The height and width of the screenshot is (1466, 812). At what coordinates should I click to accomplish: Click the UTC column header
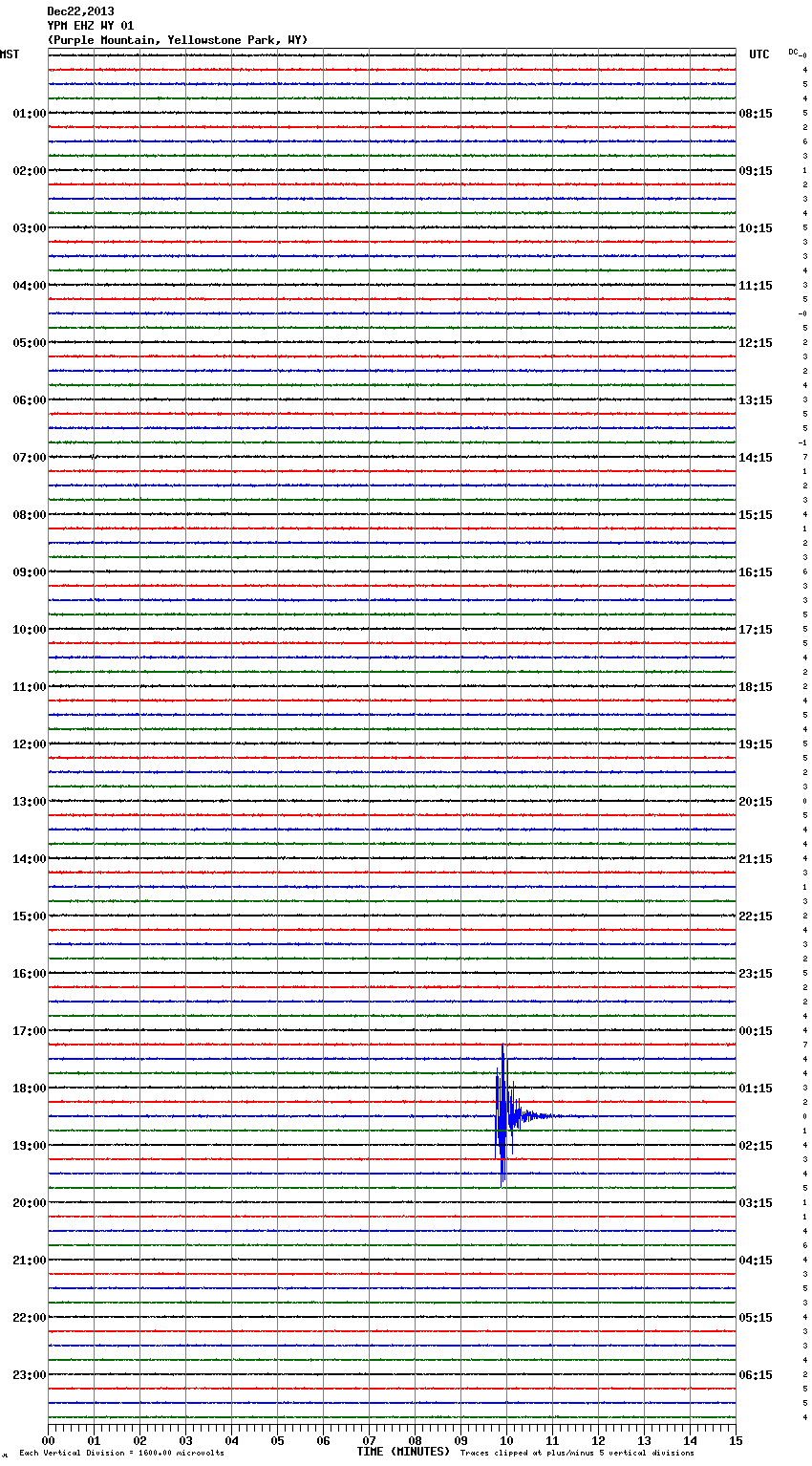coord(759,54)
